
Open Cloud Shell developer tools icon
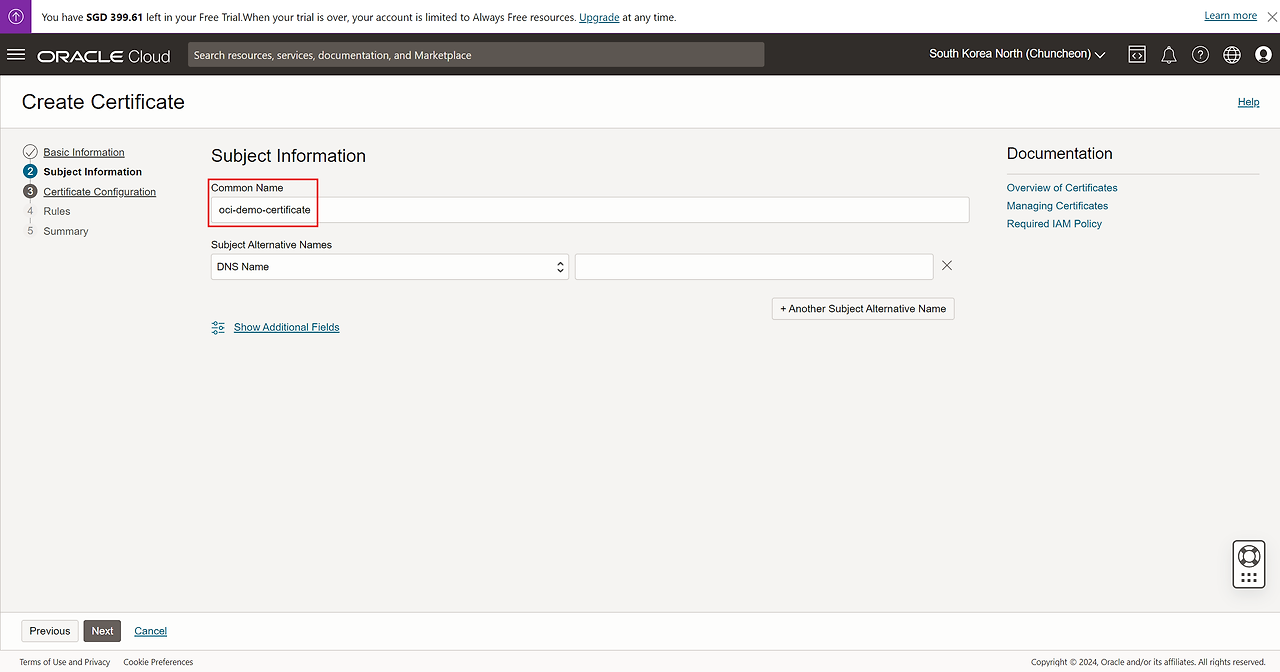(x=1137, y=55)
